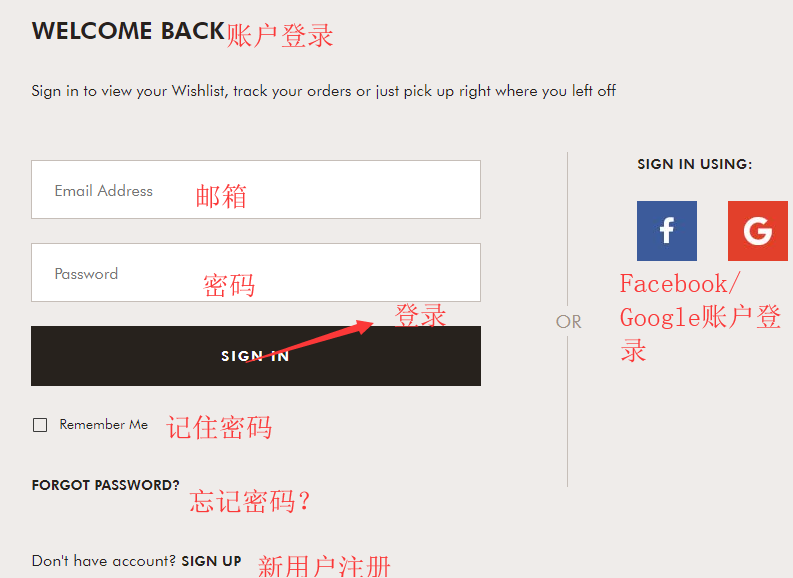Click the red 账户登录 annotation
Image resolution: width=793 pixels, height=578 pixels.
[x=280, y=36]
